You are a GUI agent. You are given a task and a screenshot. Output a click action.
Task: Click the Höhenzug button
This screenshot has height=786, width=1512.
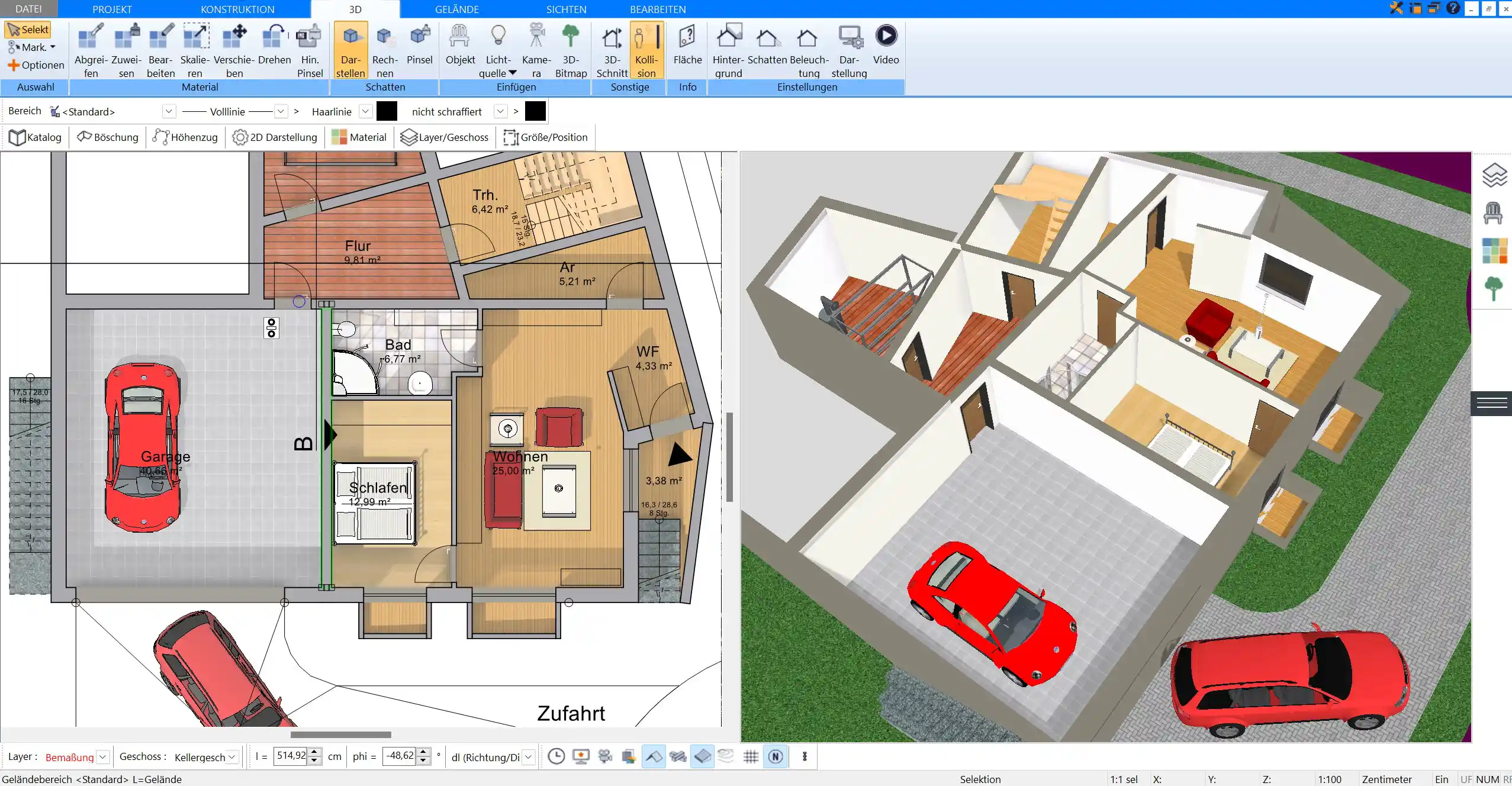click(x=185, y=137)
